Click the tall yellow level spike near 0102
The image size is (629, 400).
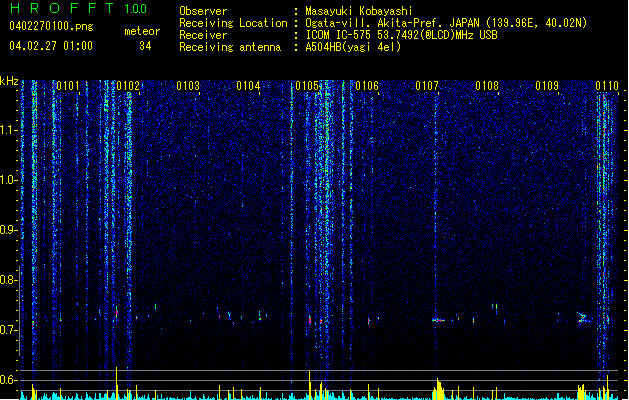point(116,382)
